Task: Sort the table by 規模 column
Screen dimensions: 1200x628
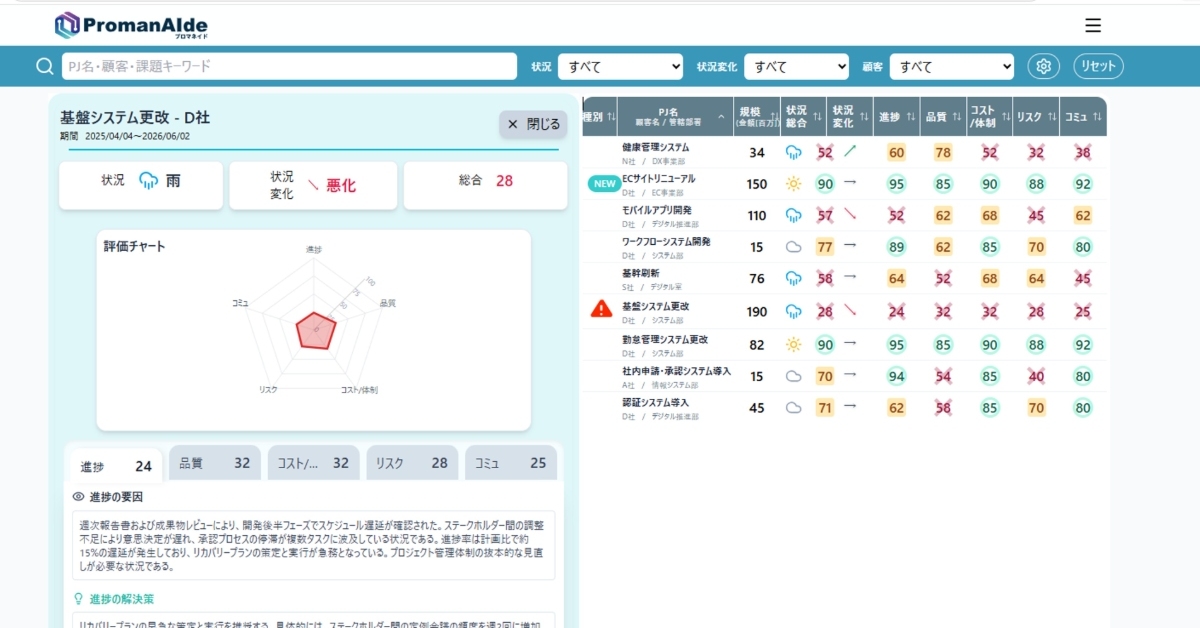Action: pos(756,116)
